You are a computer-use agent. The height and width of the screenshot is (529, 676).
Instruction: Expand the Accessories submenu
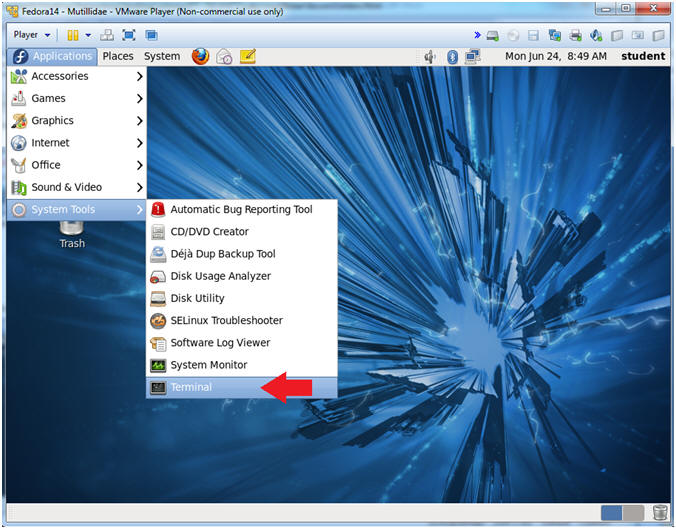tap(77, 76)
